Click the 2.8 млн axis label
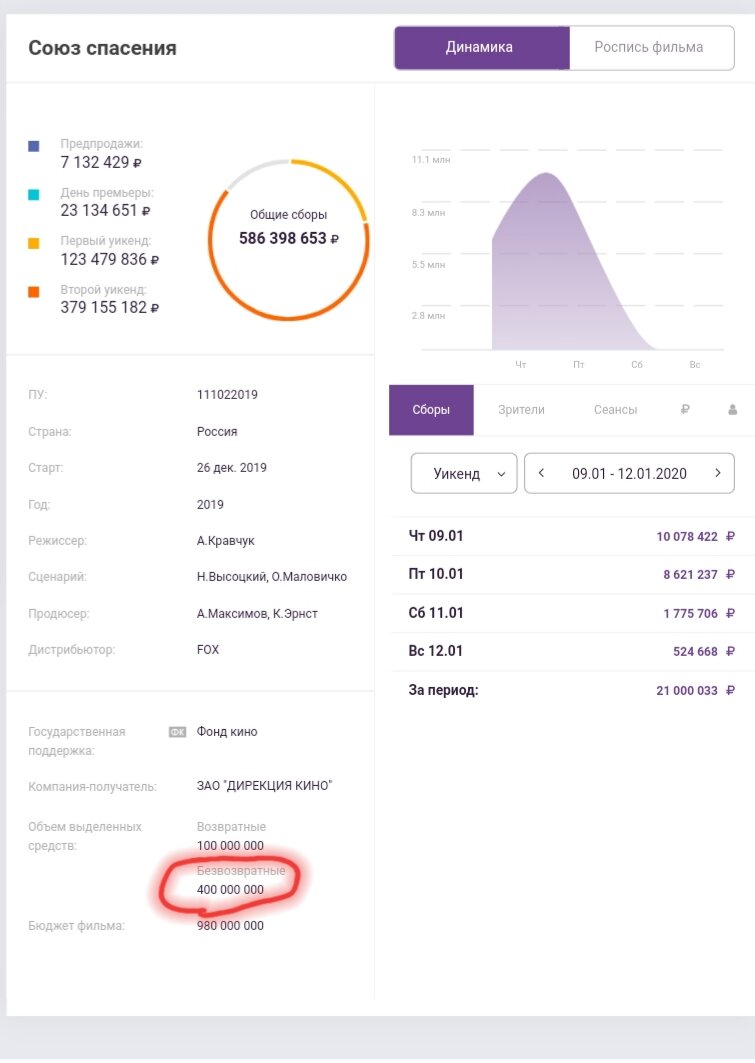 coord(428,315)
